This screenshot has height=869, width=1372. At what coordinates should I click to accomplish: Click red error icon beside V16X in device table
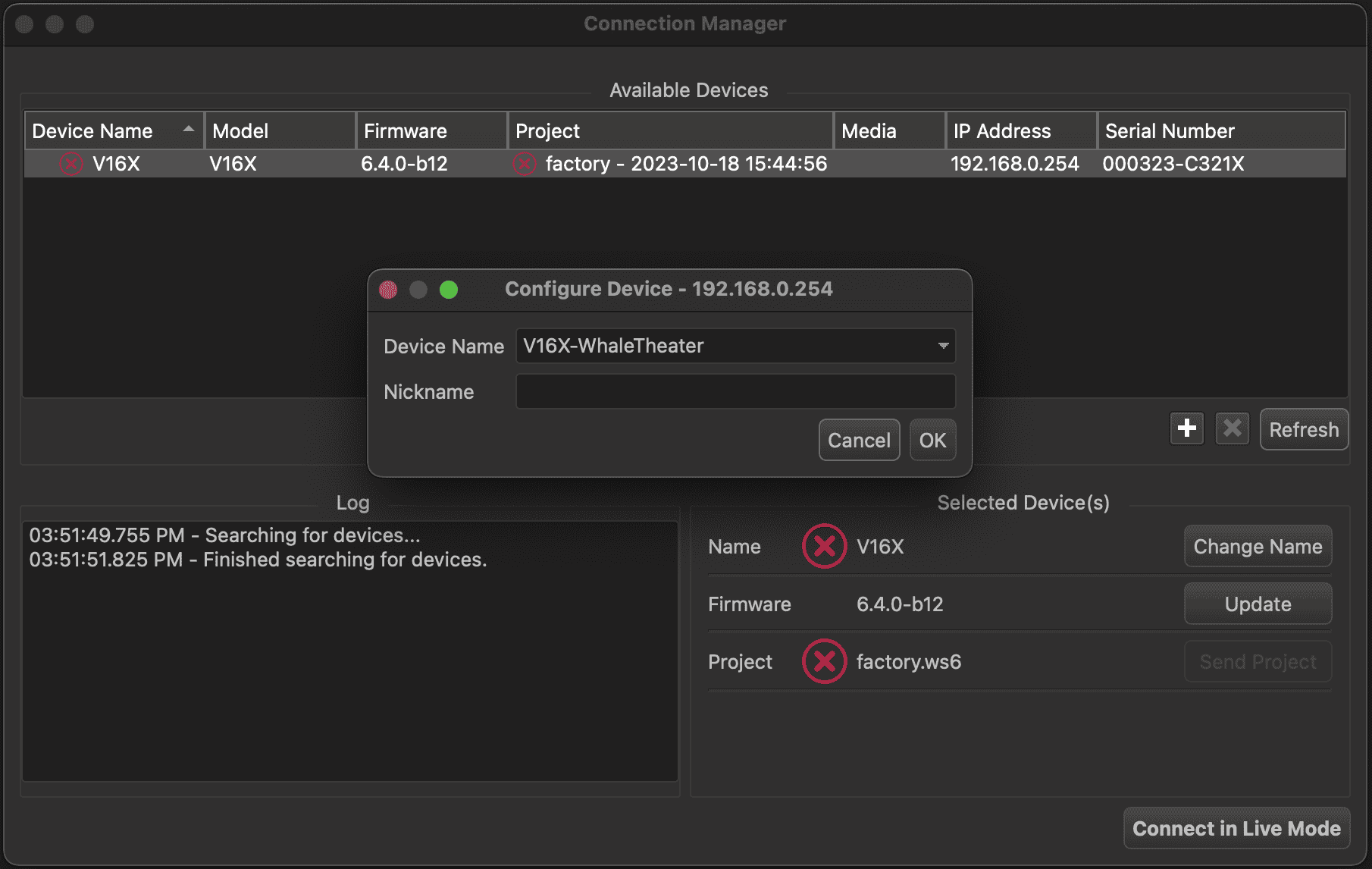click(71, 164)
